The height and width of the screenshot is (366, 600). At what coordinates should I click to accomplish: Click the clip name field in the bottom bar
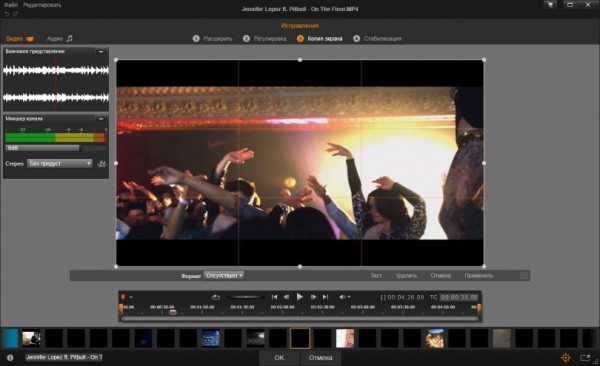click(64, 357)
